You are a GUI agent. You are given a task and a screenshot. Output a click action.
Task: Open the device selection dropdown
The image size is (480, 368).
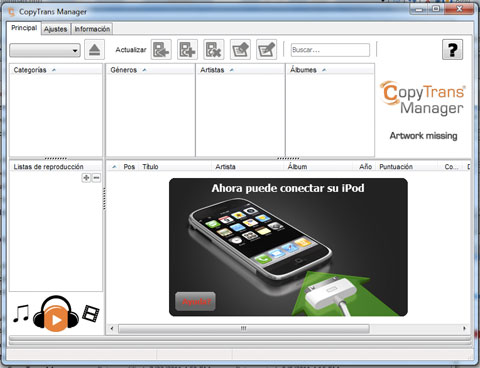(x=45, y=50)
